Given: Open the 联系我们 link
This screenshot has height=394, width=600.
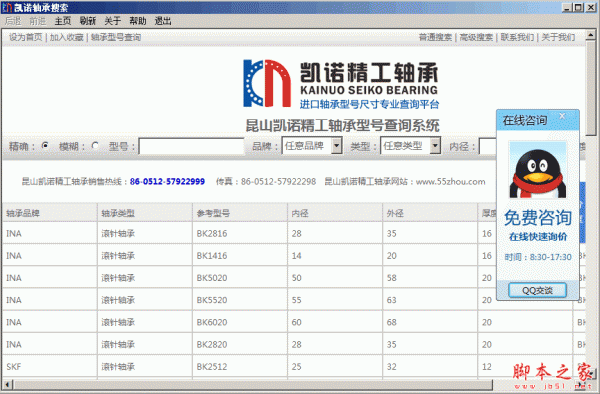Looking at the screenshot, I should pos(517,37).
